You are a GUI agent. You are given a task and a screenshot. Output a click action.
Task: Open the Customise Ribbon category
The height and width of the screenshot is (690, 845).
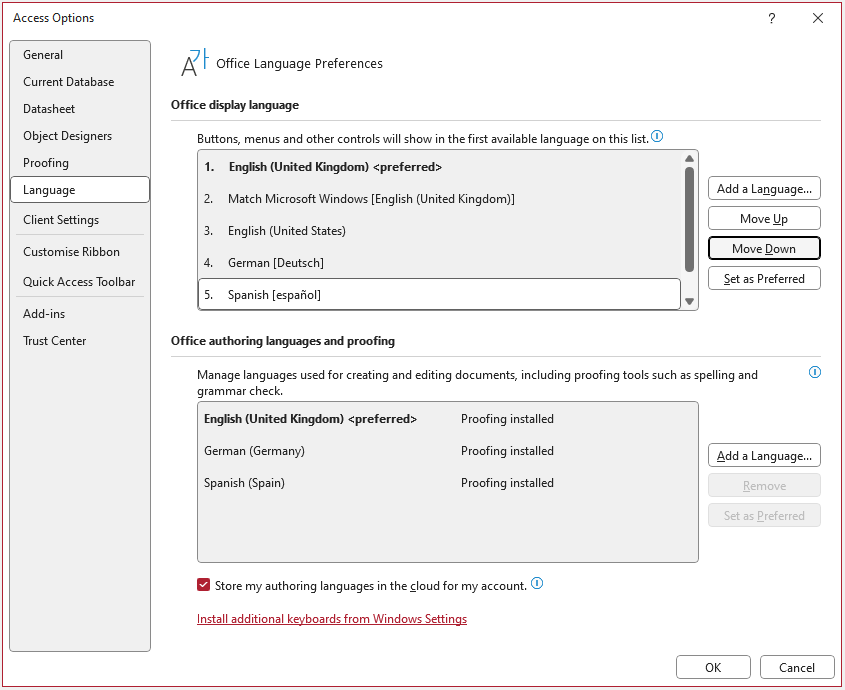71,252
